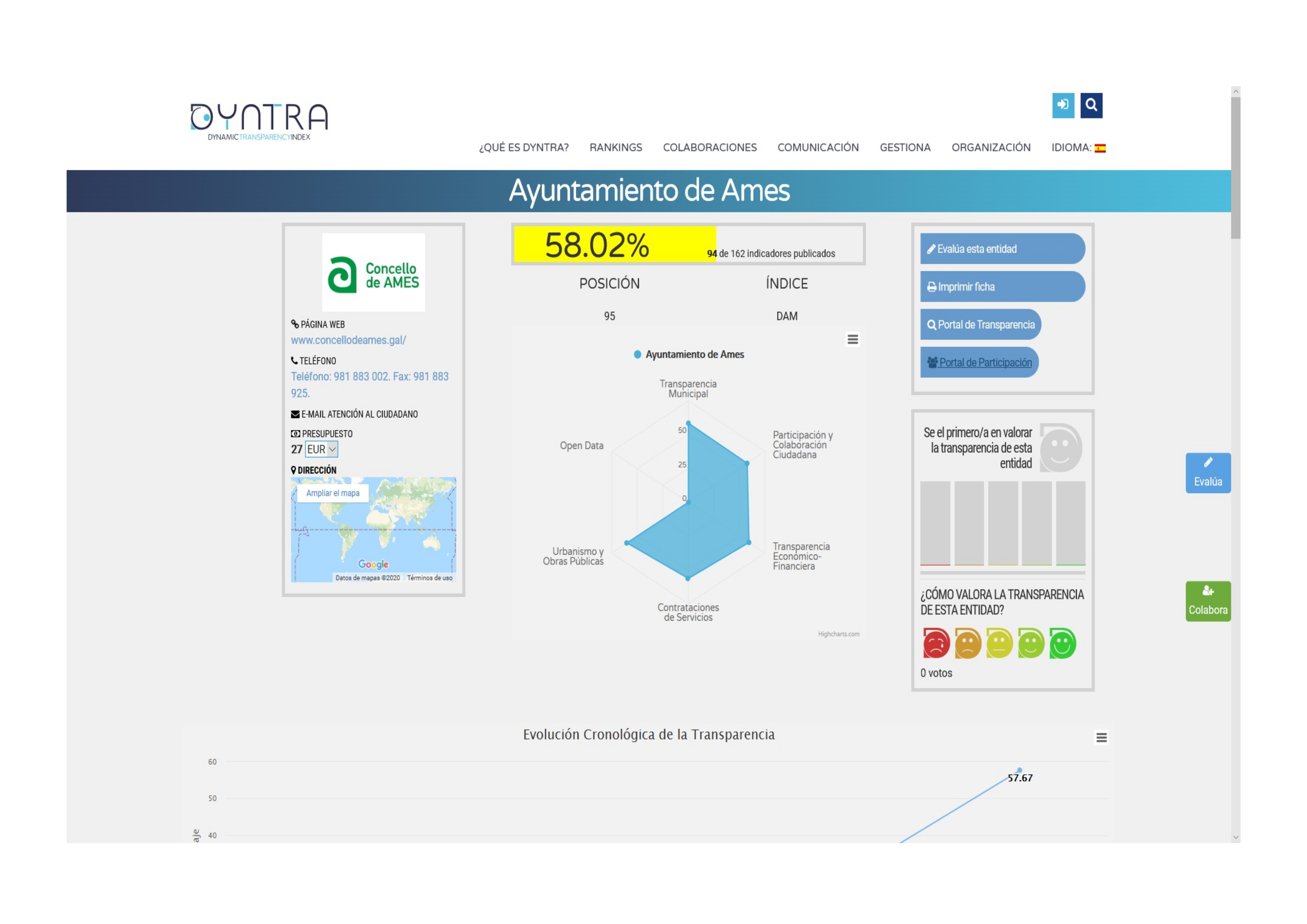Vote with the bright green happy face
Screen dimensions: 1307x924
point(1062,643)
